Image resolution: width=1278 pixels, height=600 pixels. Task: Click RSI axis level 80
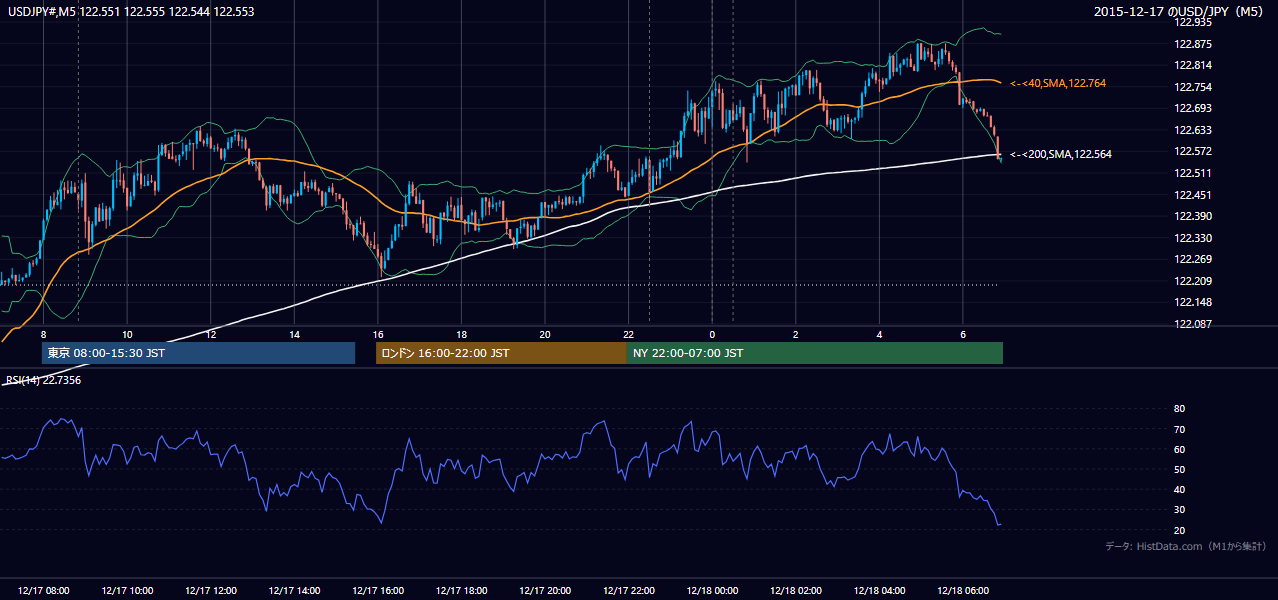coord(1179,409)
